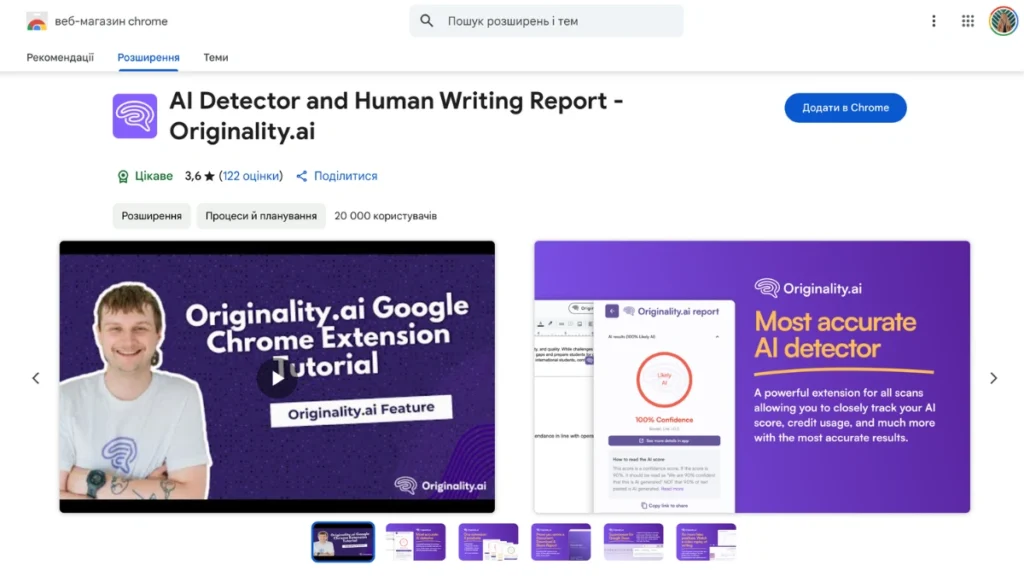The image size is (1024, 576).
Task: Click the Цікаве featured badge icon
Action: 122,176
